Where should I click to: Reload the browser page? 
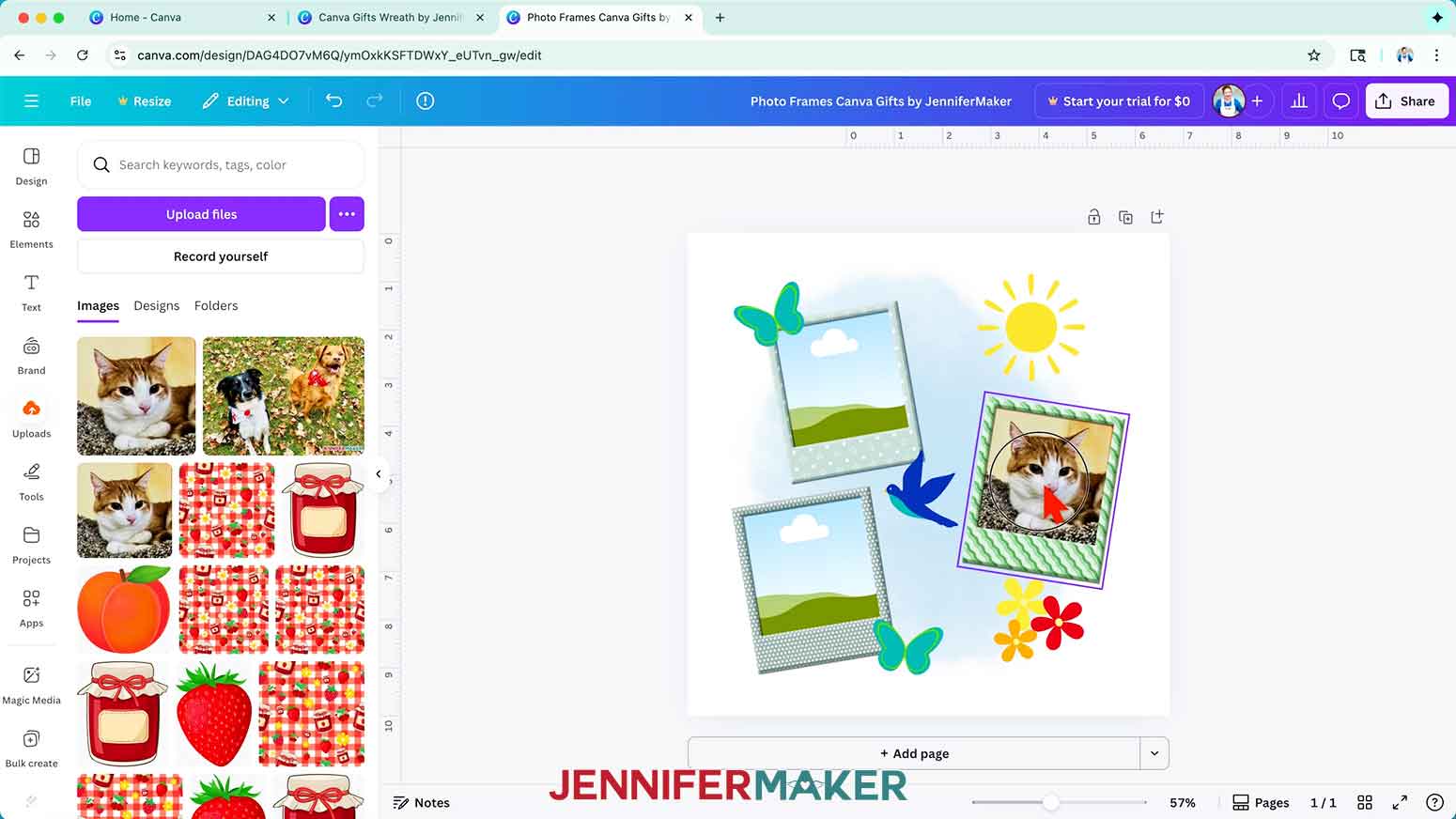tap(83, 55)
